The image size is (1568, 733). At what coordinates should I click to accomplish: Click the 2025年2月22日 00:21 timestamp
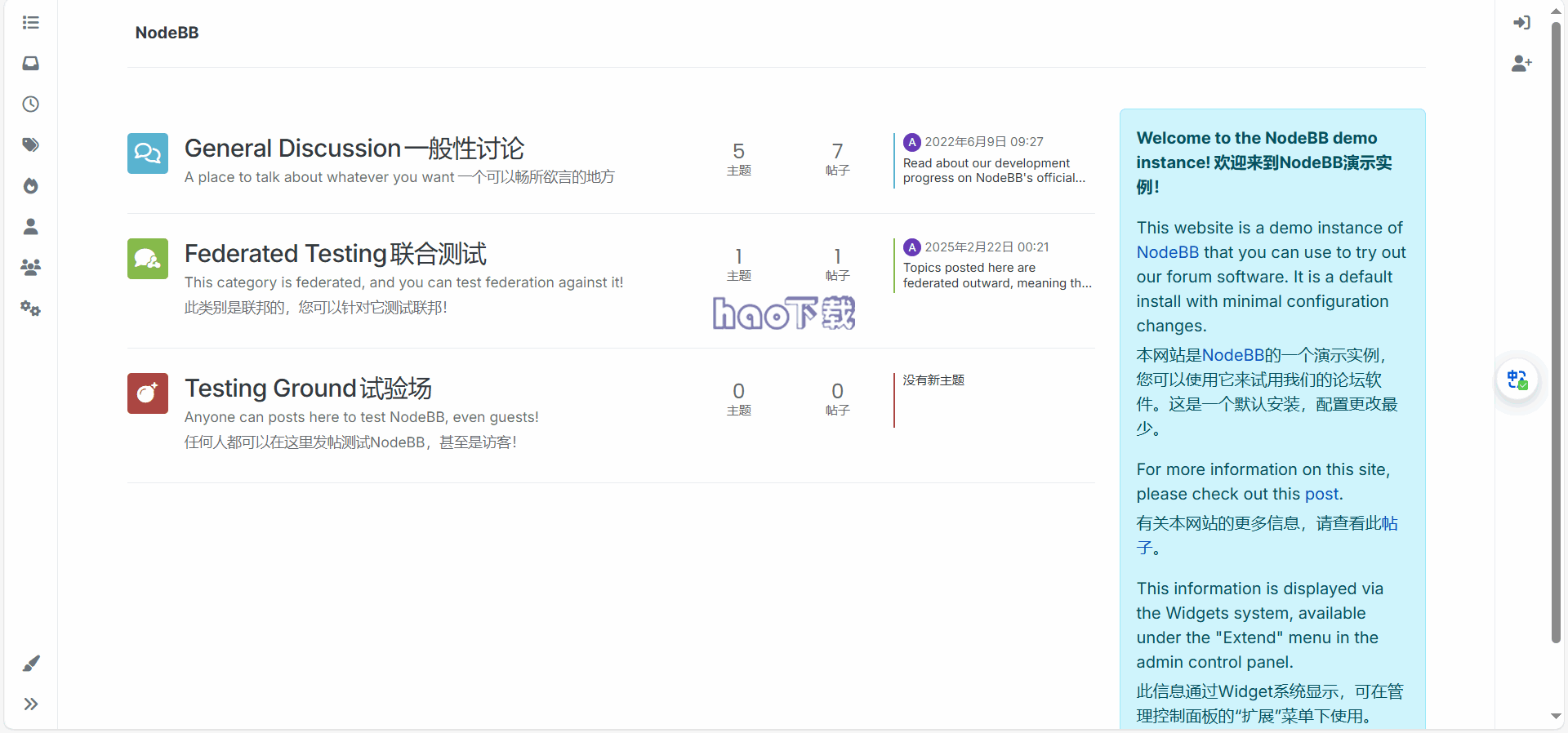tap(987, 247)
